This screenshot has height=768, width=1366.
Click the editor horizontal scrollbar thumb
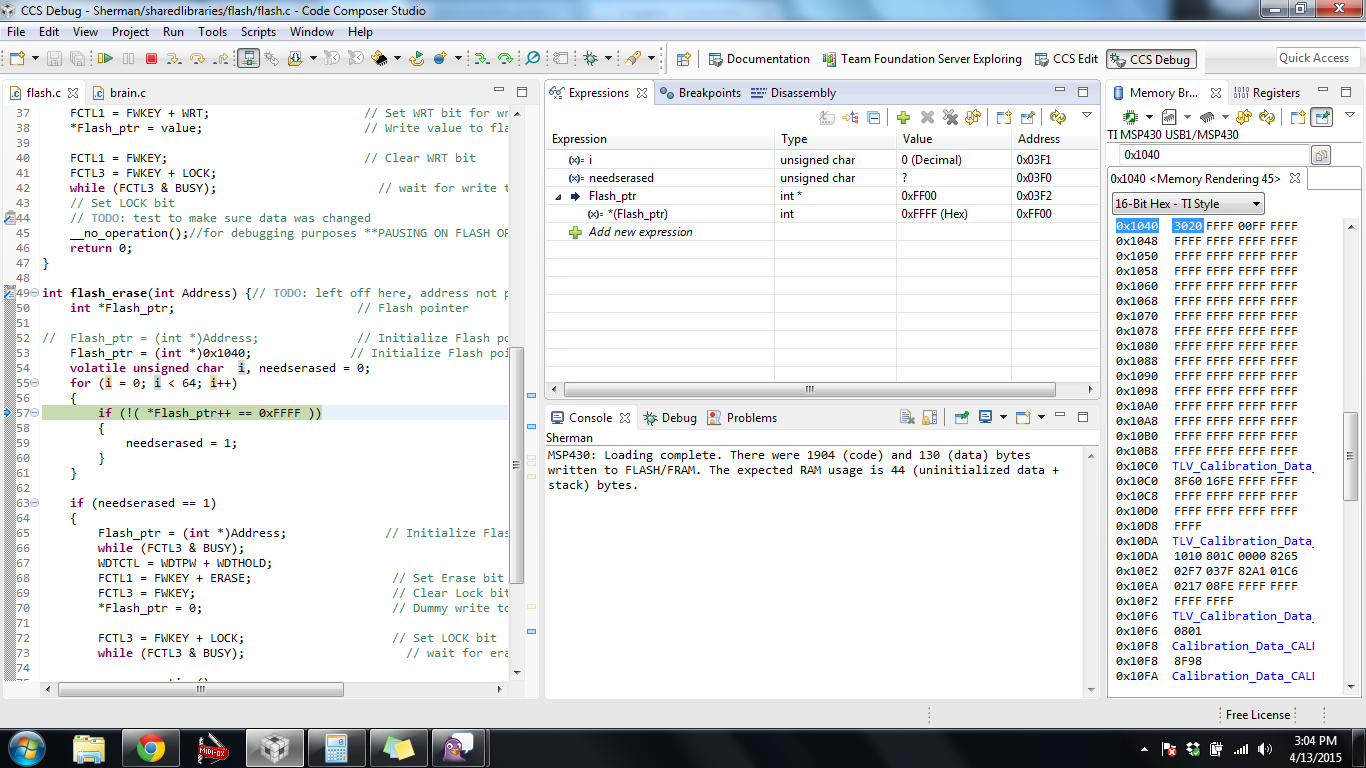click(201, 689)
